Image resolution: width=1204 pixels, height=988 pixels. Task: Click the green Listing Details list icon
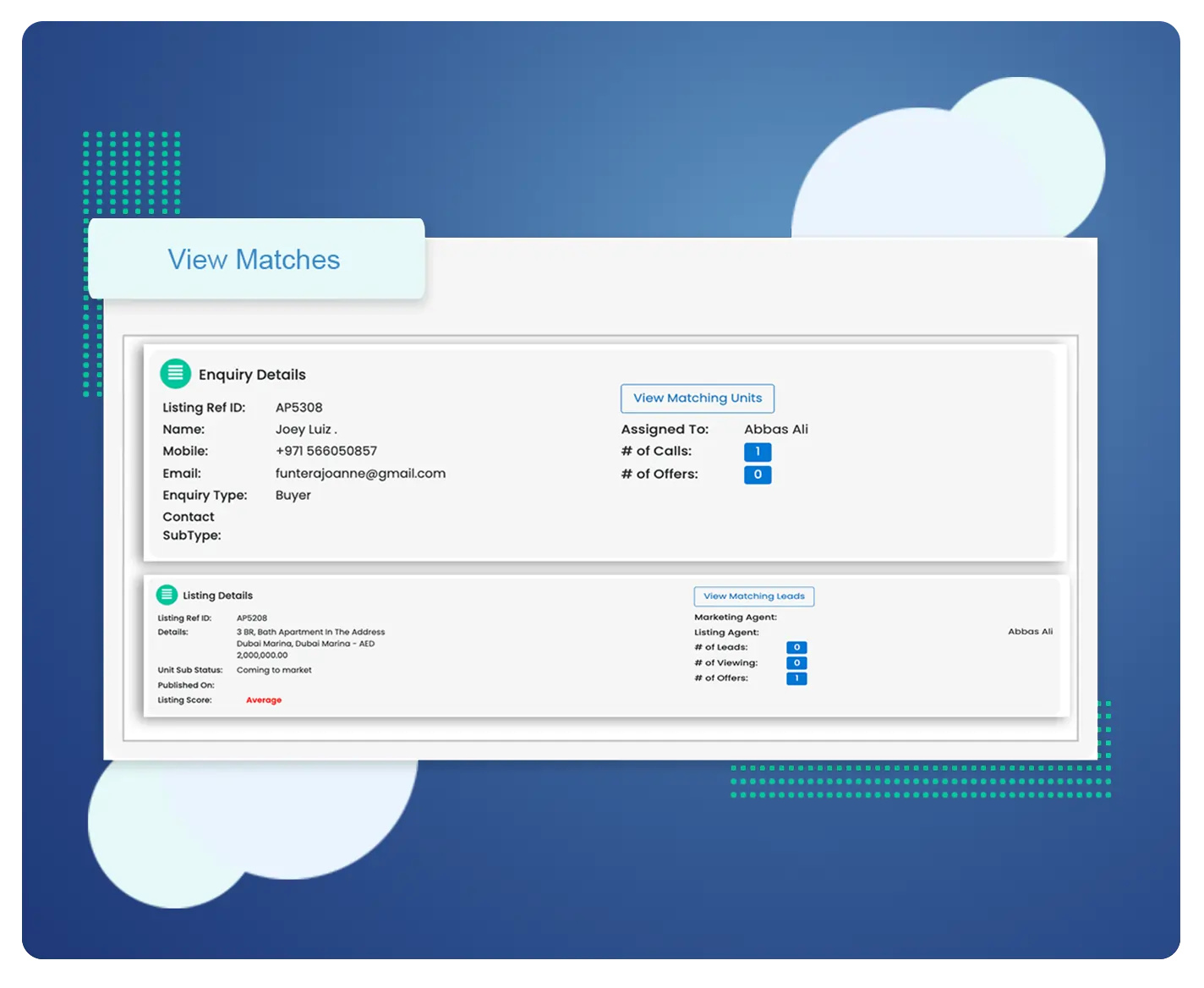(x=167, y=595)
